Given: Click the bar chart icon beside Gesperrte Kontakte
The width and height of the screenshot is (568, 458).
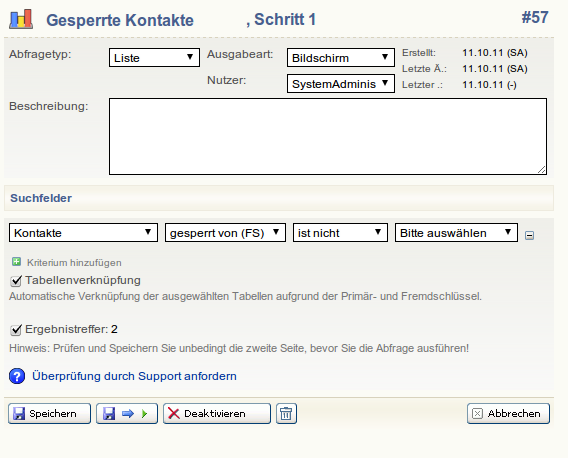Looking at the screenshot, I should click(x=21, y=19).
